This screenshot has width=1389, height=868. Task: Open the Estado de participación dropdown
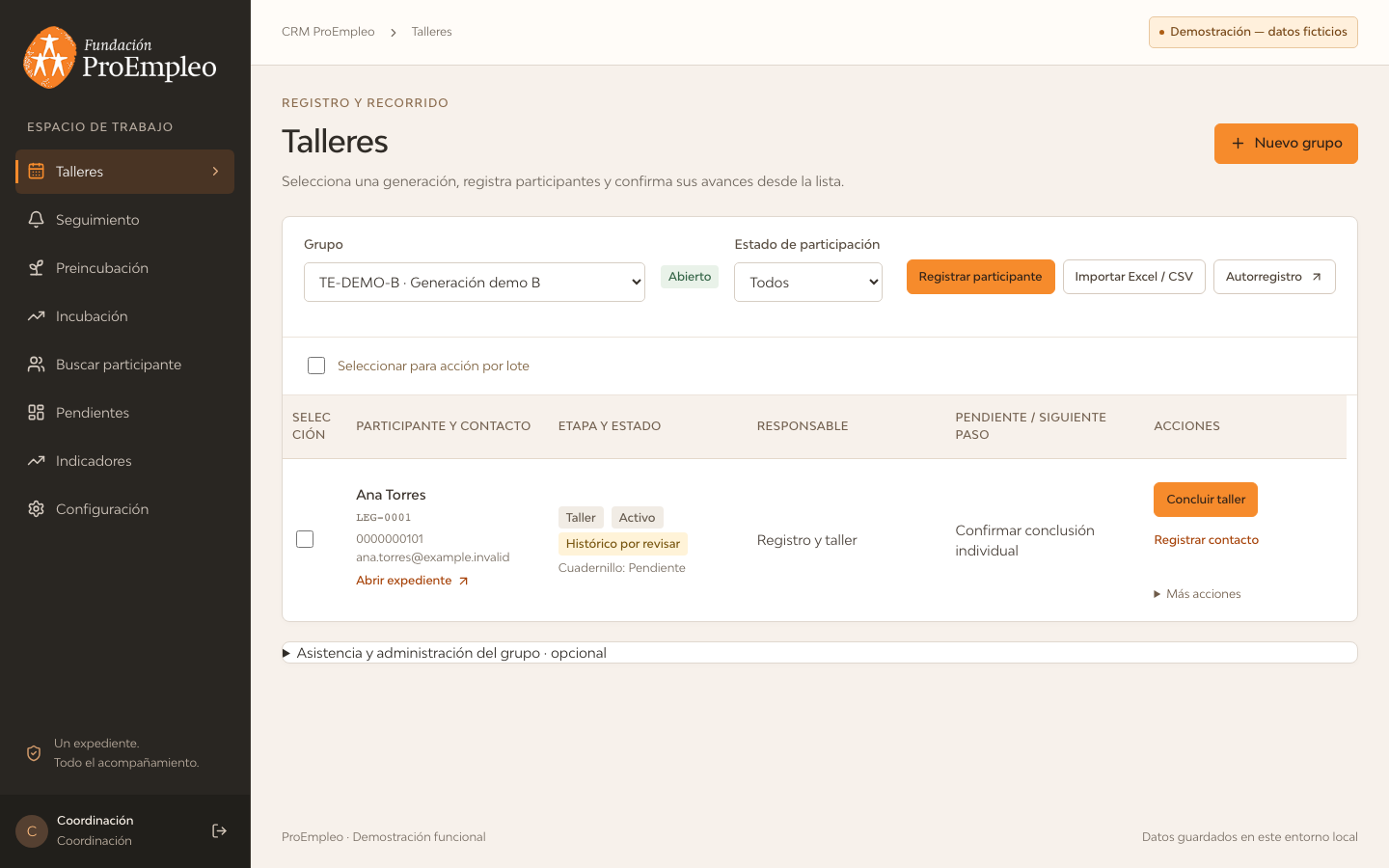[808, 283]
